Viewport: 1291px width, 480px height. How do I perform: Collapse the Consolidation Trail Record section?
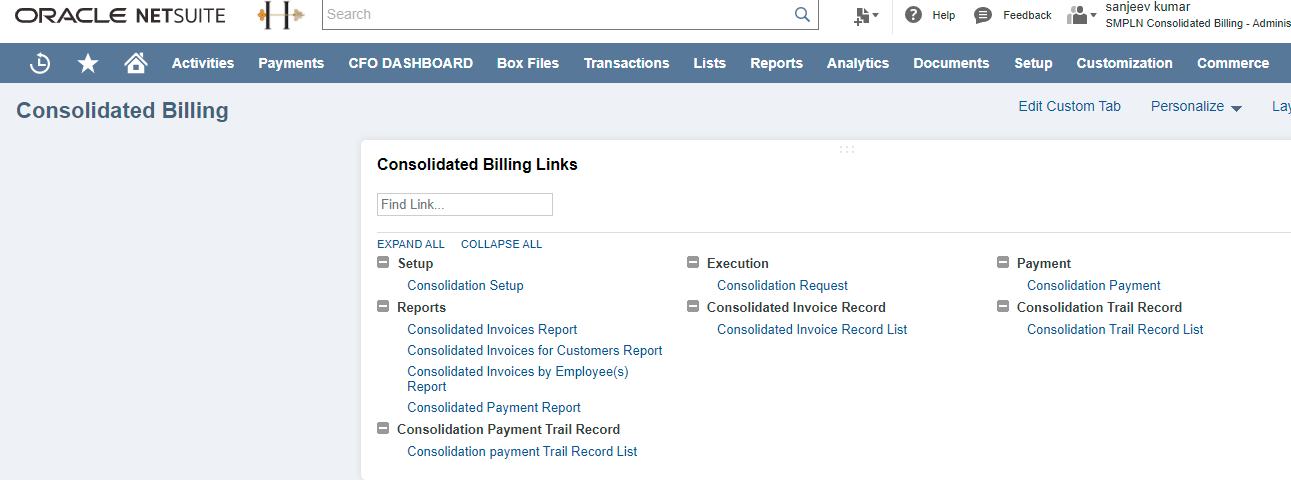1003,307
